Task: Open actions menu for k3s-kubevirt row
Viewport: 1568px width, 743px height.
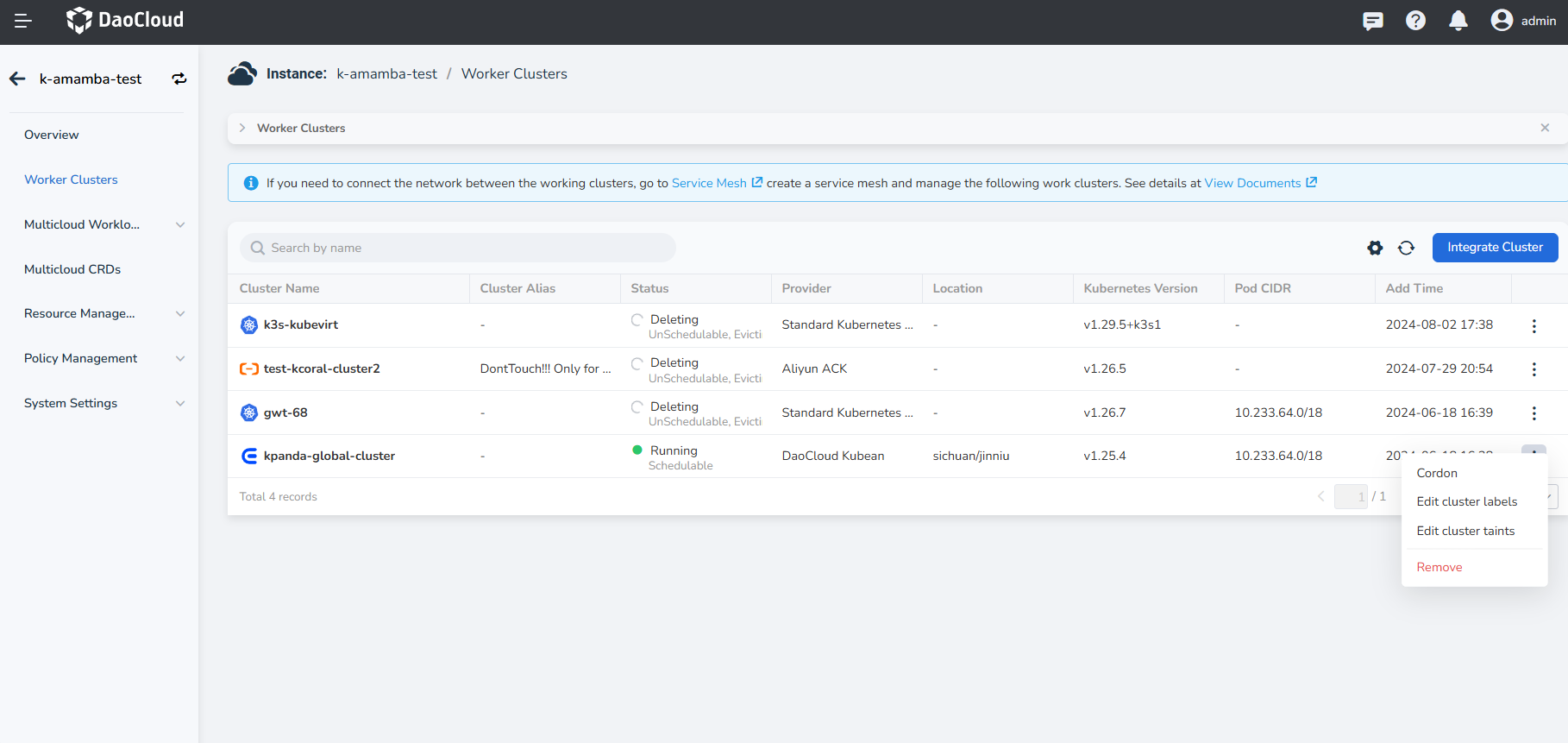Action: pyautogui.click(x=1534, y=326)
